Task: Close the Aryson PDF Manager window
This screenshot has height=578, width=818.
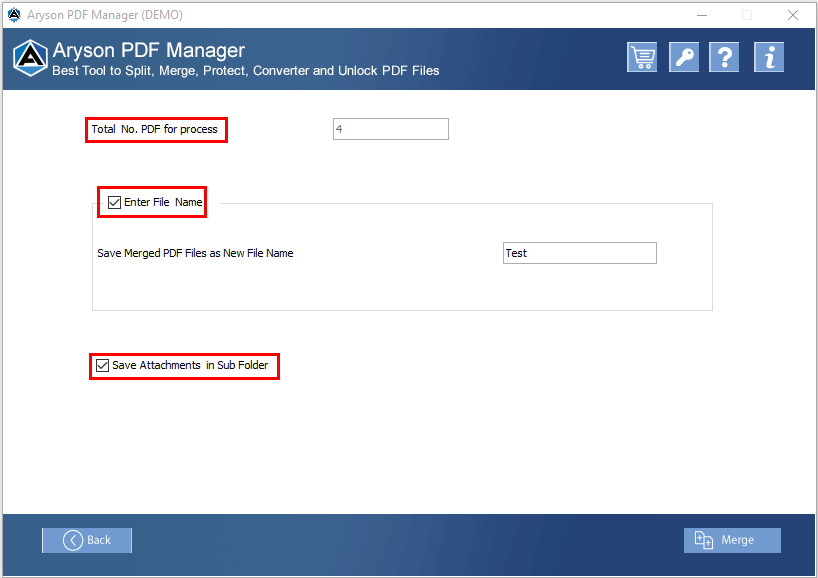Action: coord(793,15)
